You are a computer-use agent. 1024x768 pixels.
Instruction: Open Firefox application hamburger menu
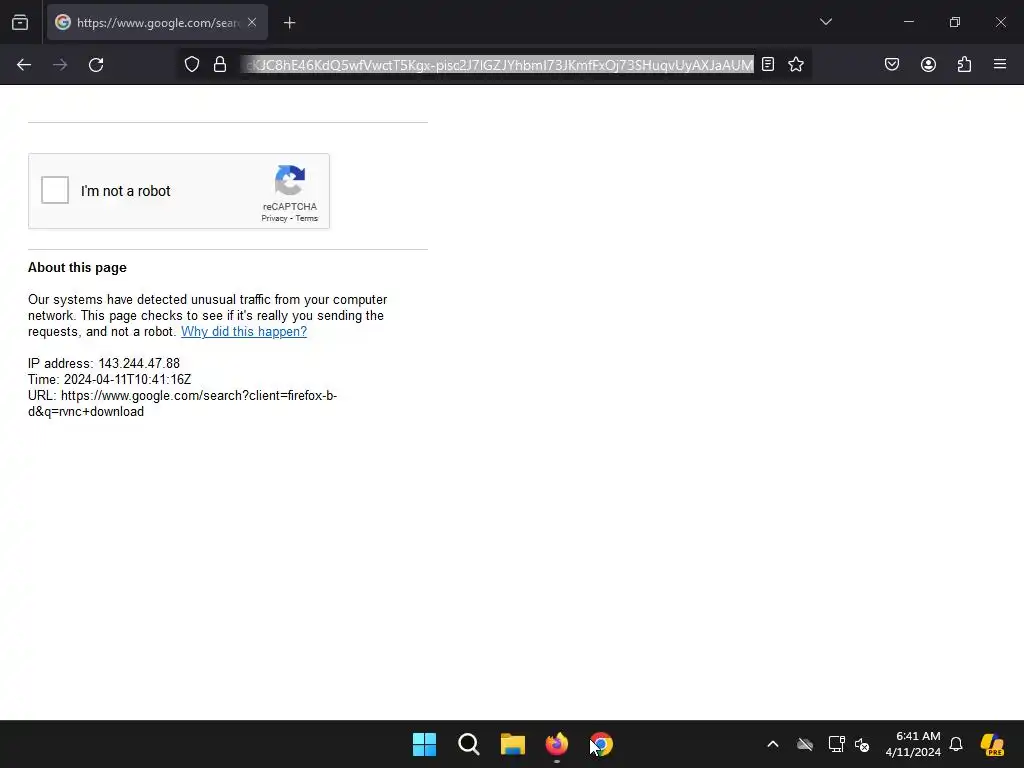tap(1000, 65)
